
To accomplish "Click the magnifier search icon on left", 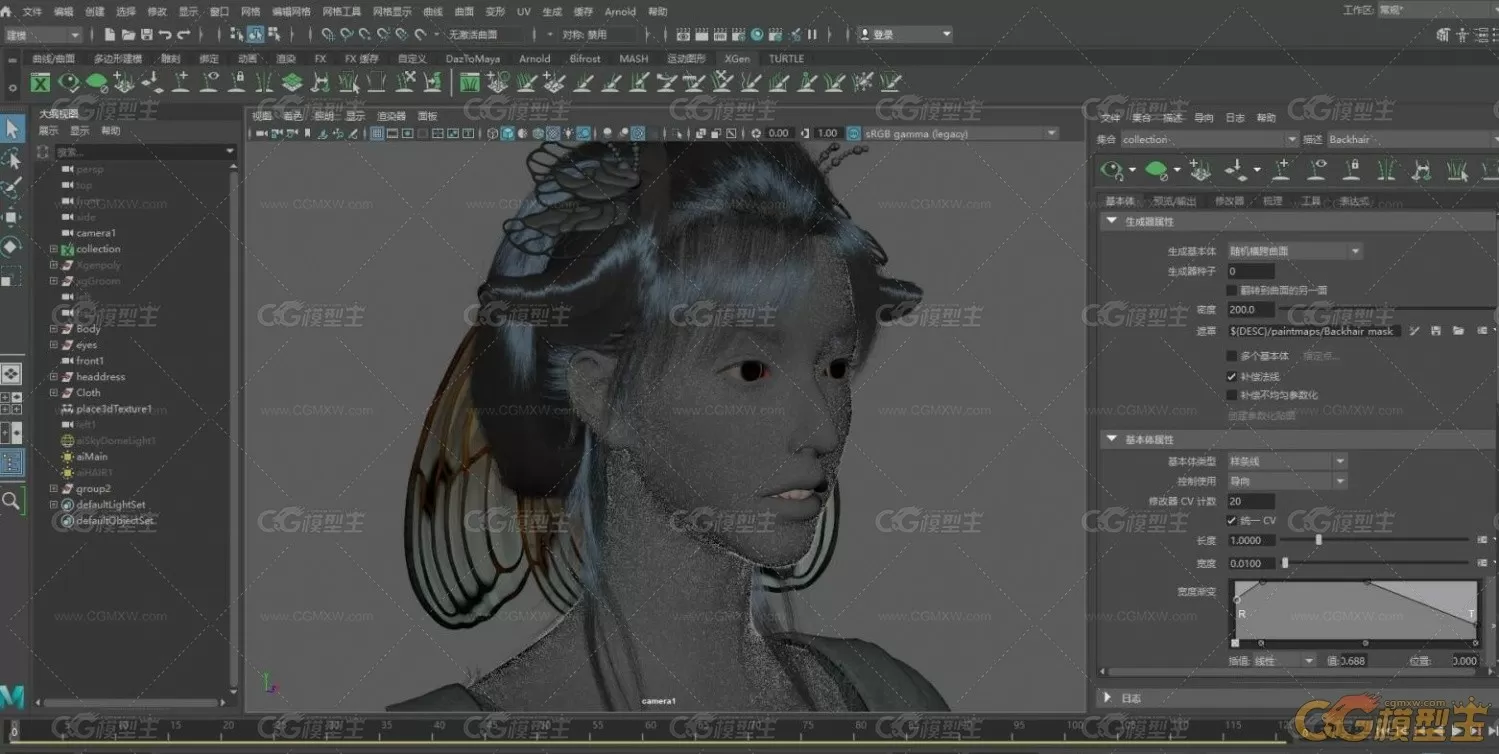I will click(11, 500).
